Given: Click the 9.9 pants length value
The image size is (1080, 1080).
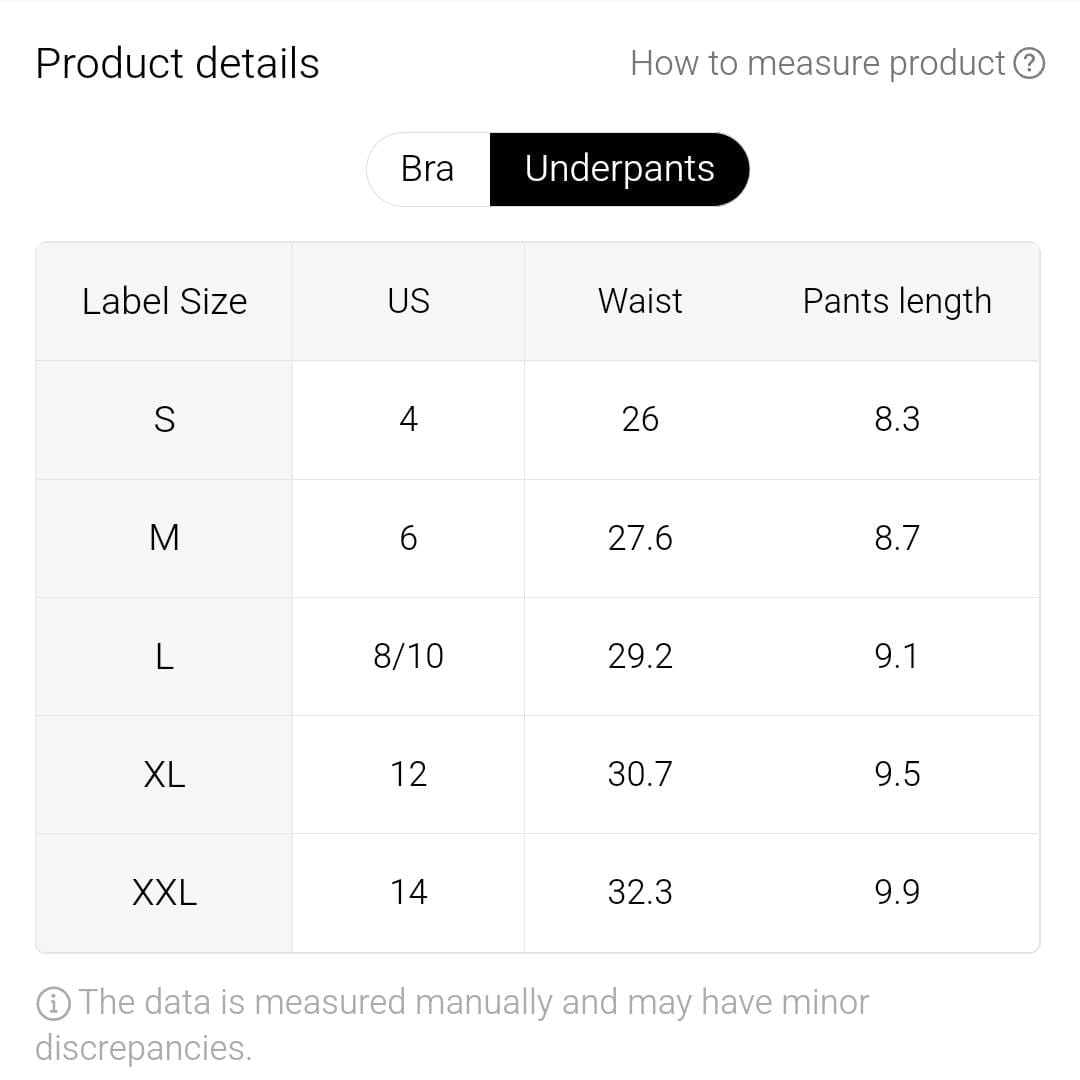Looking at the screenshot, I should click(897, 892).
